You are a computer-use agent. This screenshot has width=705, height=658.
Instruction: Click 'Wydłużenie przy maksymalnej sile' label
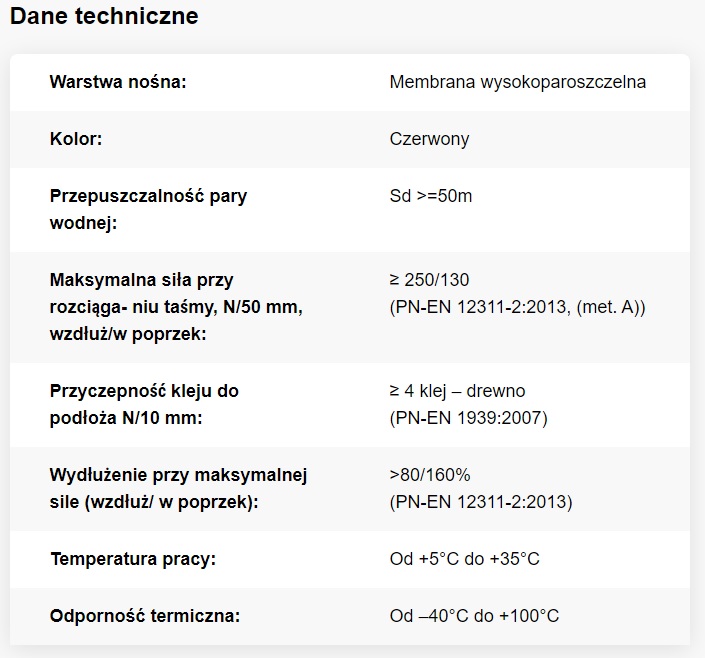pos(178,488)
